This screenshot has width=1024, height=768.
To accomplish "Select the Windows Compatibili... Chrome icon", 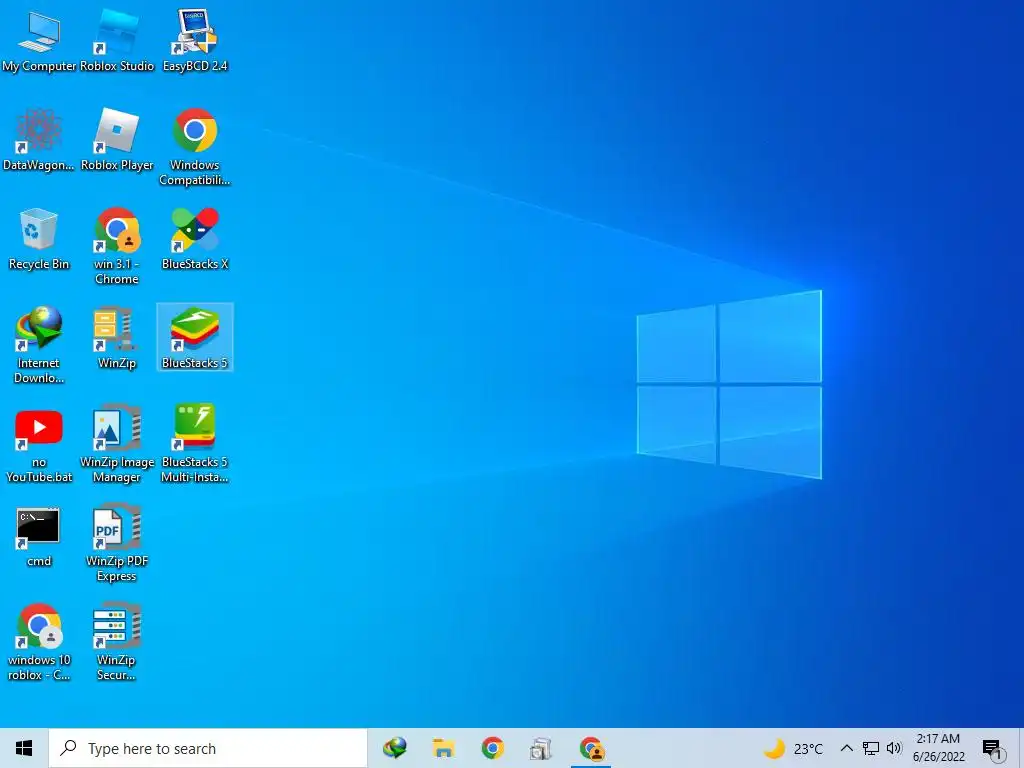I will click(195, 147).
